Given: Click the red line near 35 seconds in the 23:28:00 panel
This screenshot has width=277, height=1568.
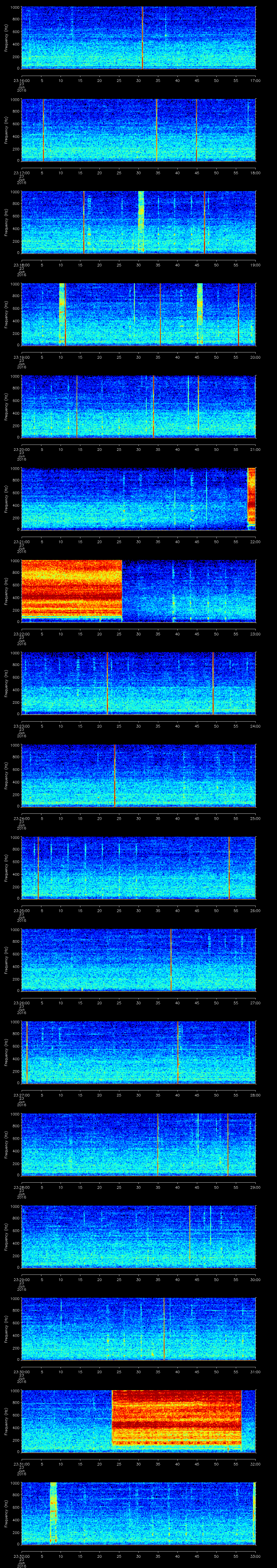Looking at the screenshot, I should click(x=158, y=1144).
